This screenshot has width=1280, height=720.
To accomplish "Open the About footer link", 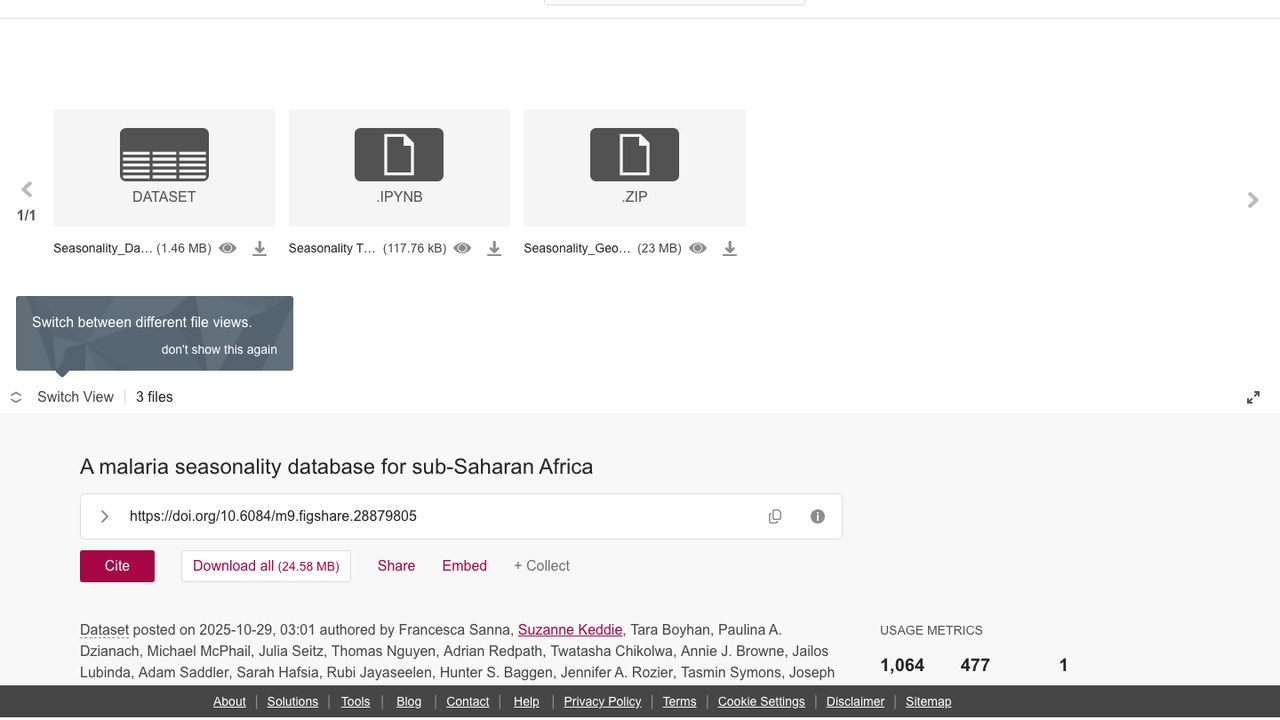I will [229, 702].
